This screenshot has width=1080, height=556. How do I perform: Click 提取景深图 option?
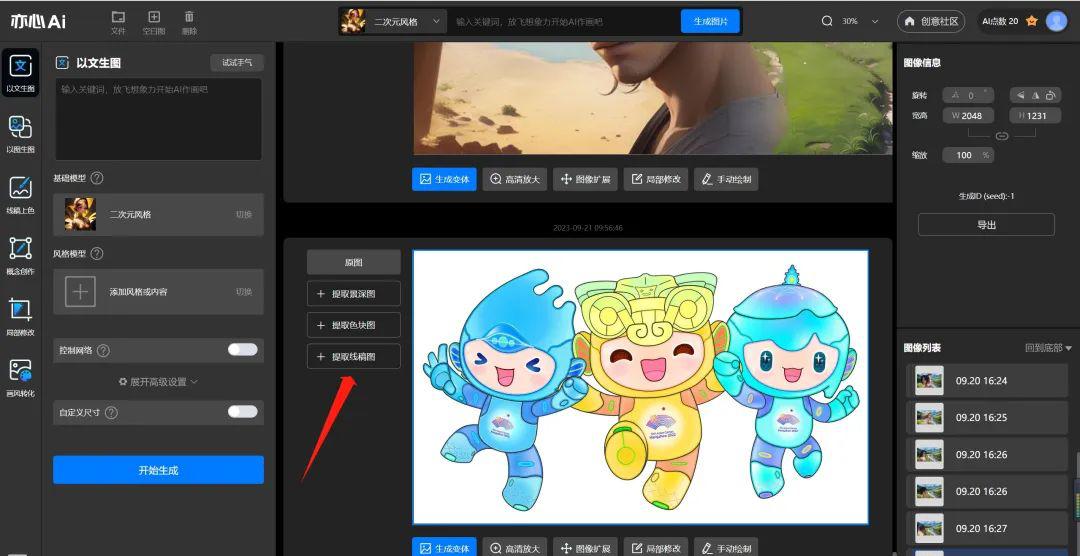353,294
